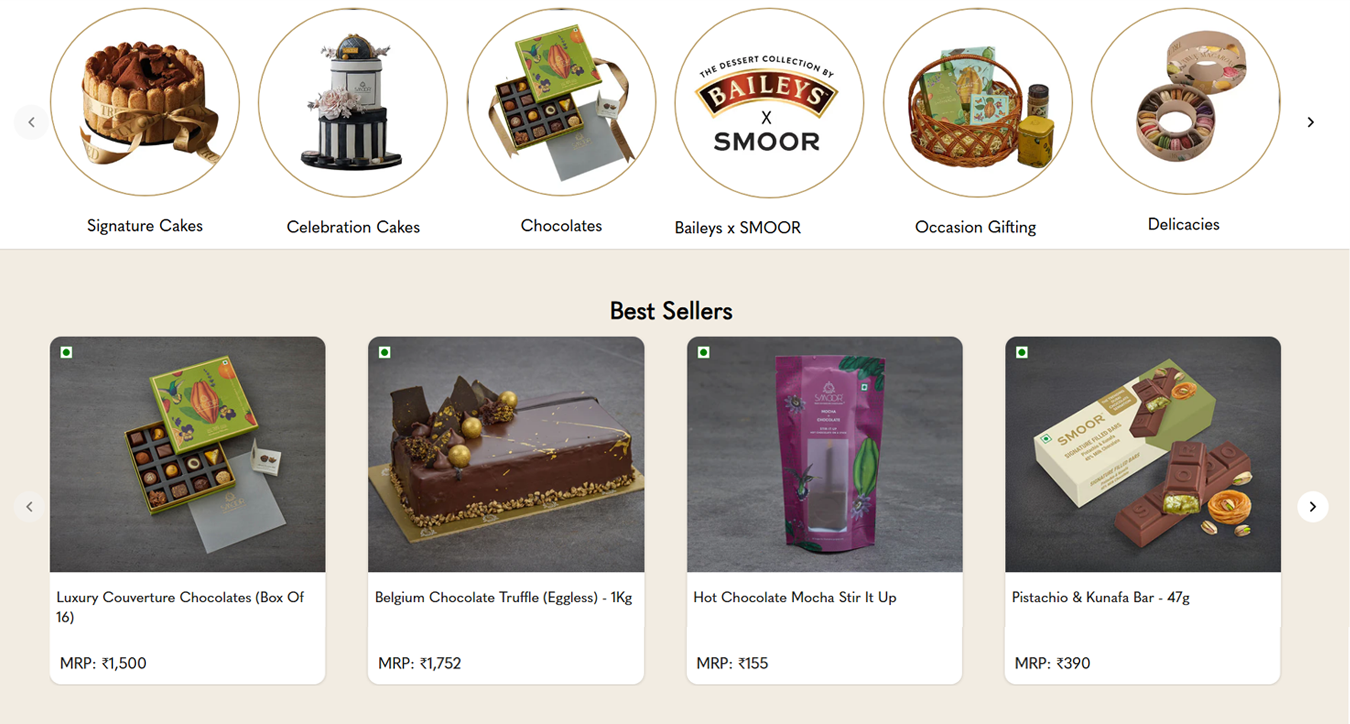
Task: Open the Signature Cakes category circle image
Action: (x=145, y=102)
